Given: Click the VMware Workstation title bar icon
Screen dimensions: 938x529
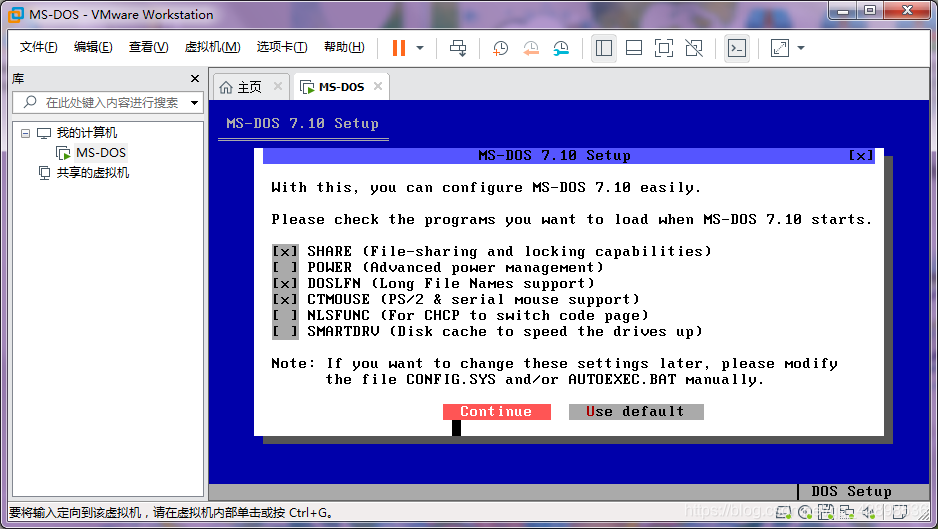Looking at the screenshot, I should [16, 14].
